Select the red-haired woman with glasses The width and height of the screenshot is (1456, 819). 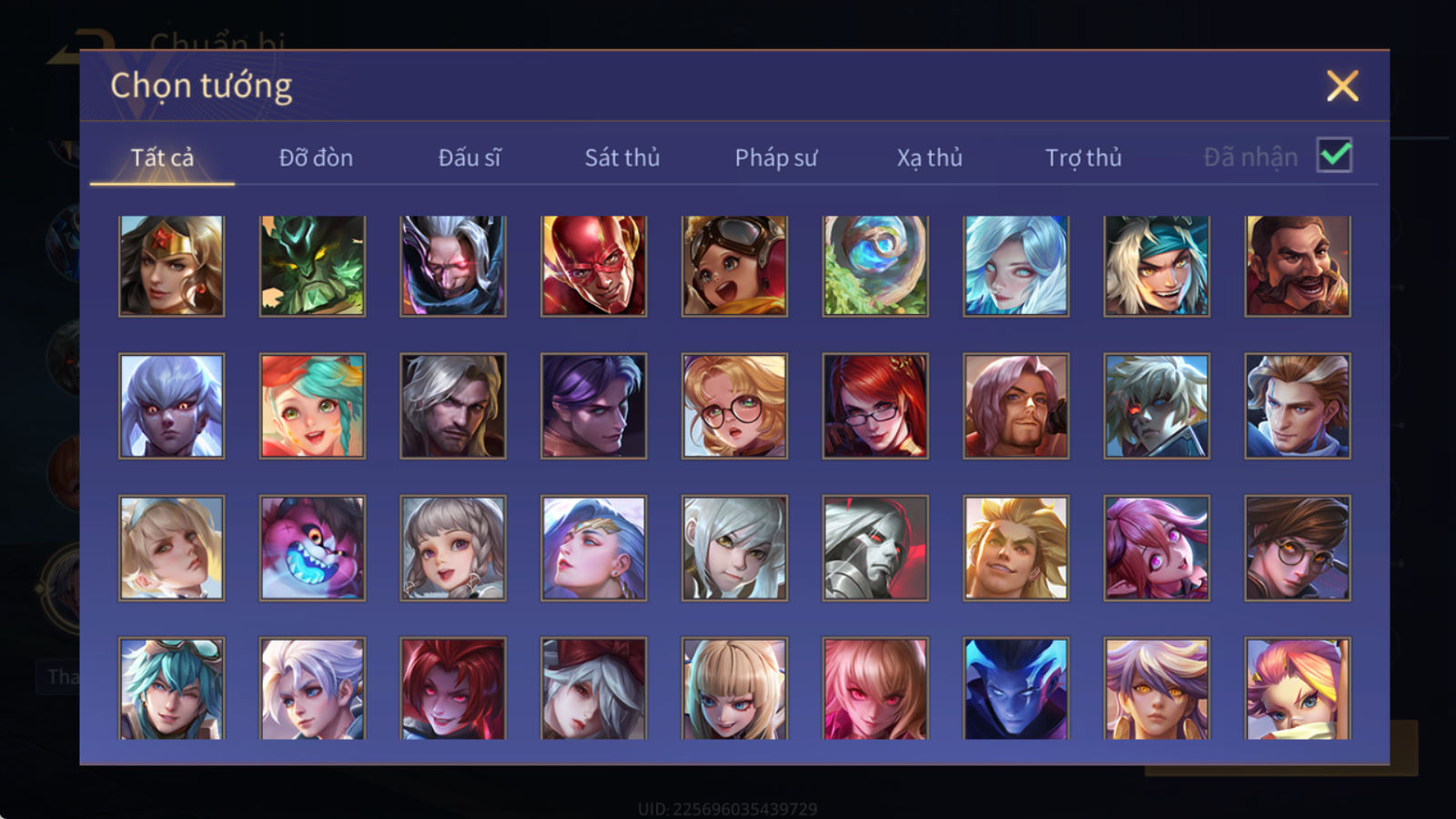click(x=875, y=406)
